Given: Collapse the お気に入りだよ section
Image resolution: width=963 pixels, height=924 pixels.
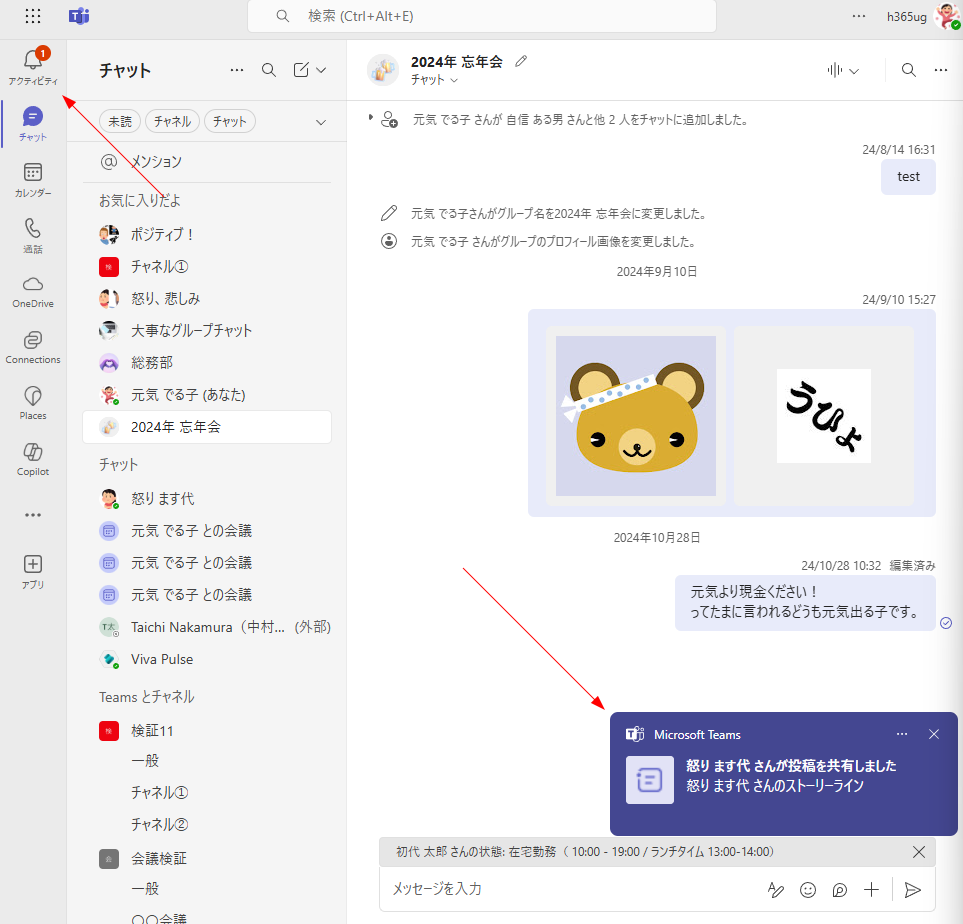Looking at the screenshot, I should pyautogui.click(x=139, y=200).
